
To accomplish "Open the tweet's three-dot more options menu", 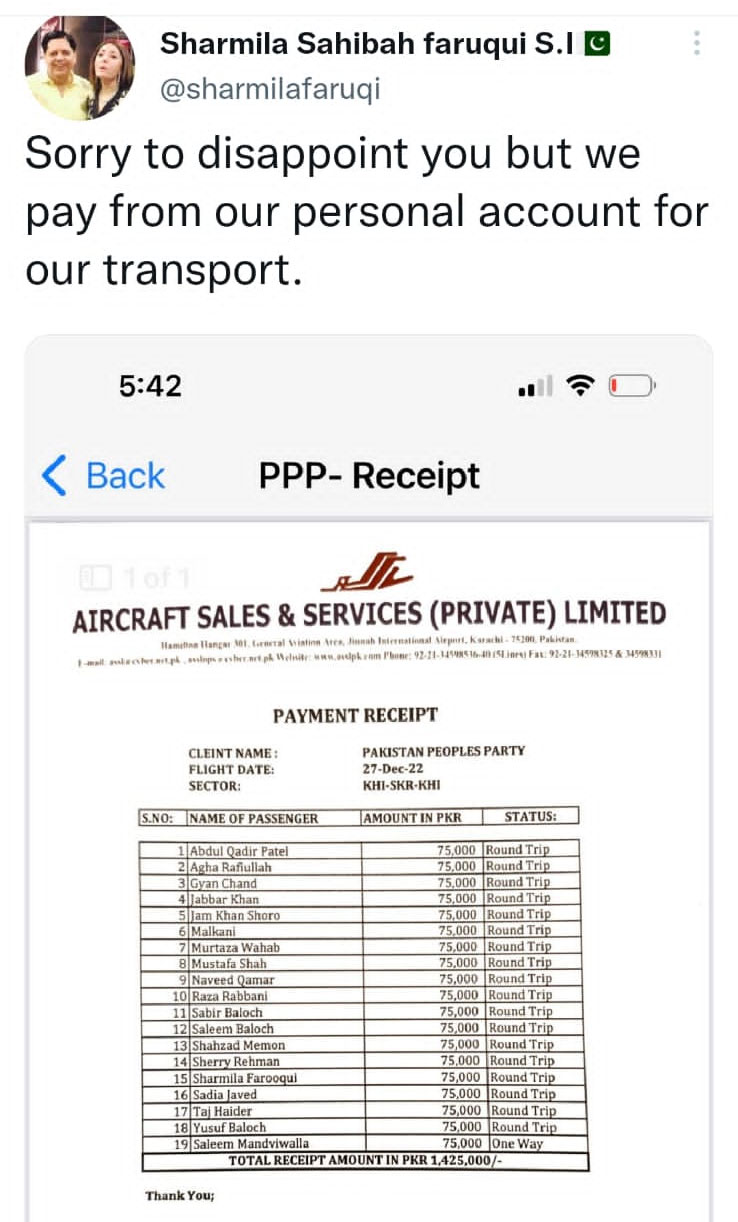I will [x=696, y=42].
